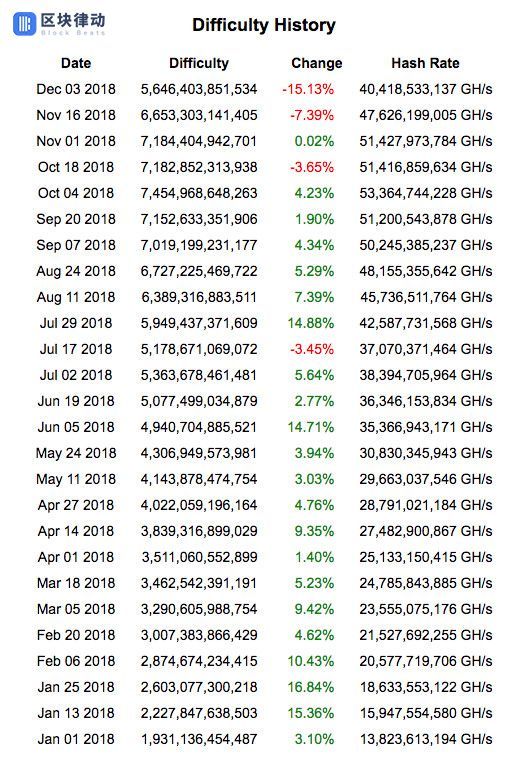Select the Difficulty History title
Screen dimensions: 529x758
[264, 25]
